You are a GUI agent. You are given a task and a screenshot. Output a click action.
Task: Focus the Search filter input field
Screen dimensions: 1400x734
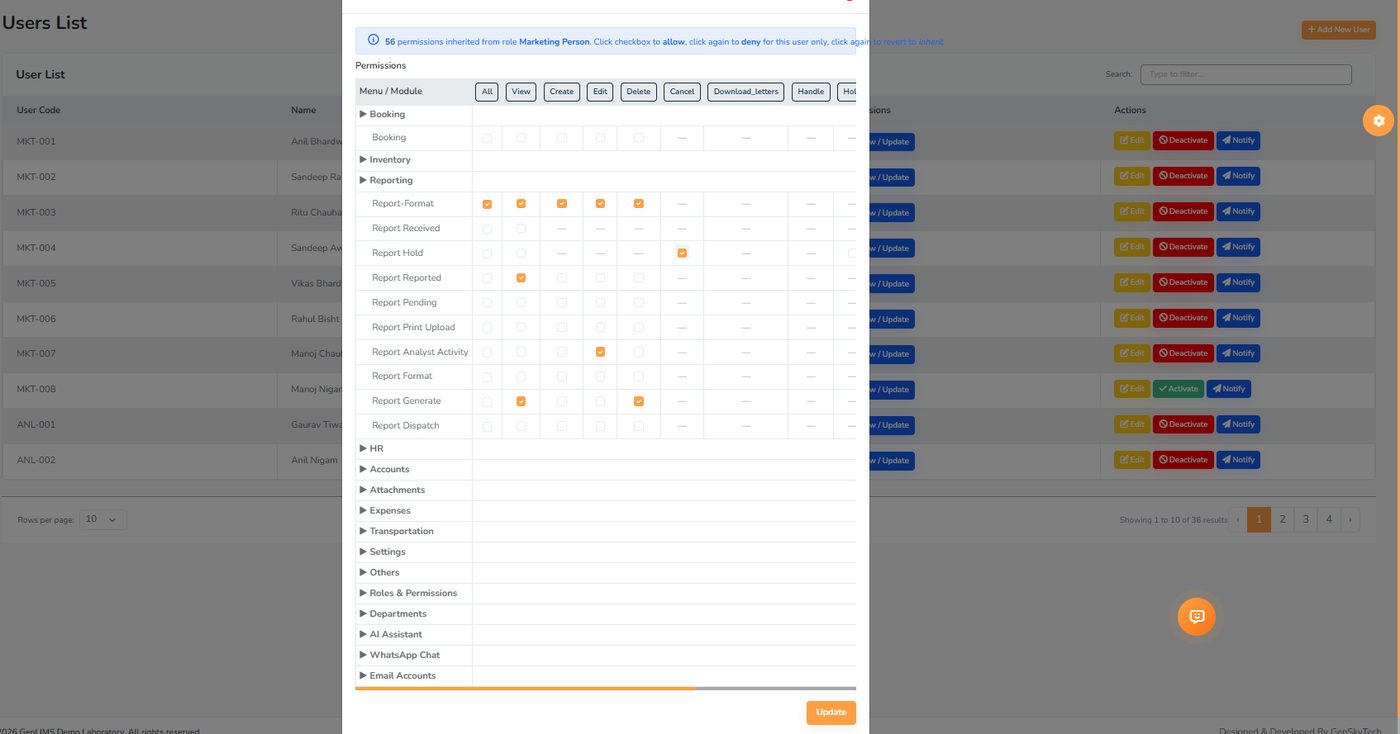coord(1246,75)
